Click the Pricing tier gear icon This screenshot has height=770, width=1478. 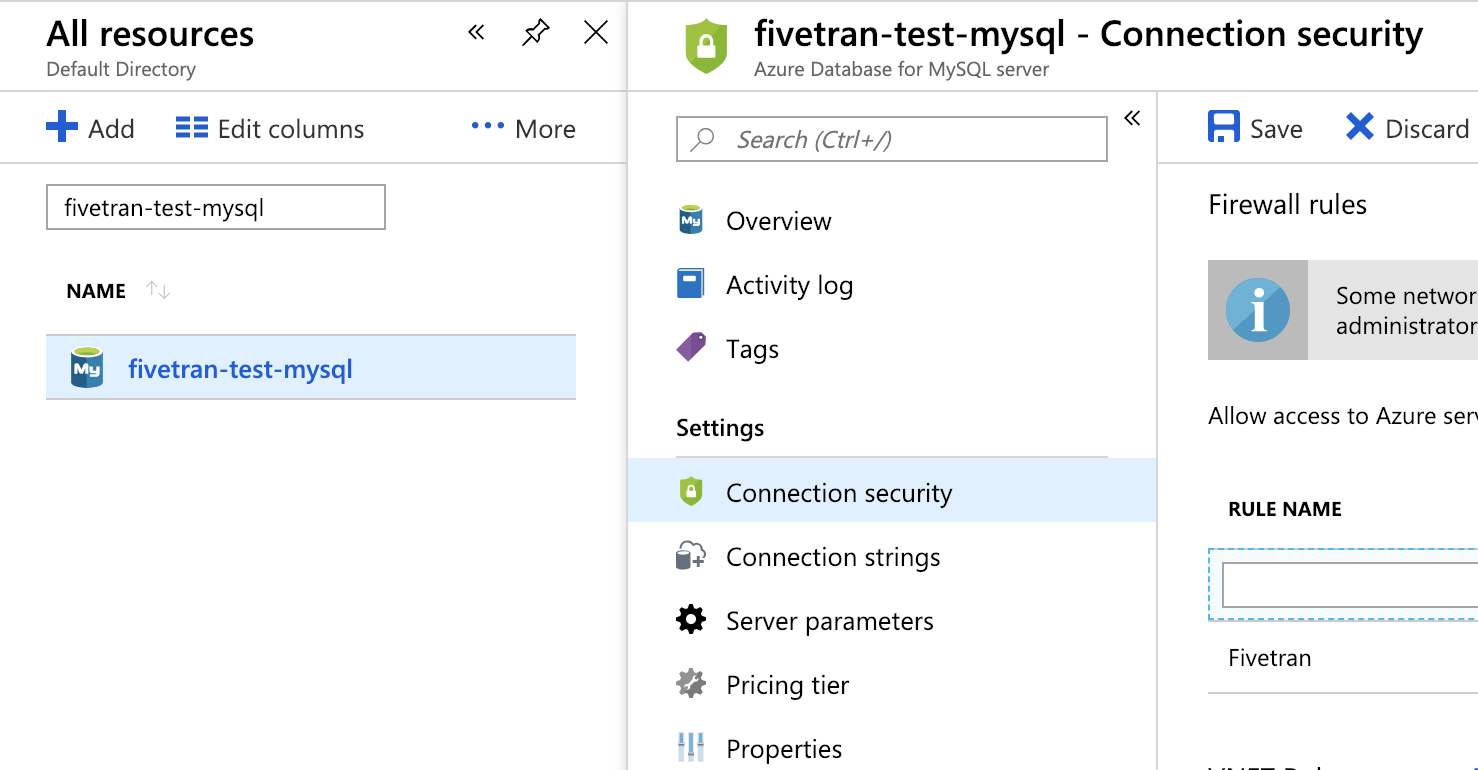(x=691, y=684)
